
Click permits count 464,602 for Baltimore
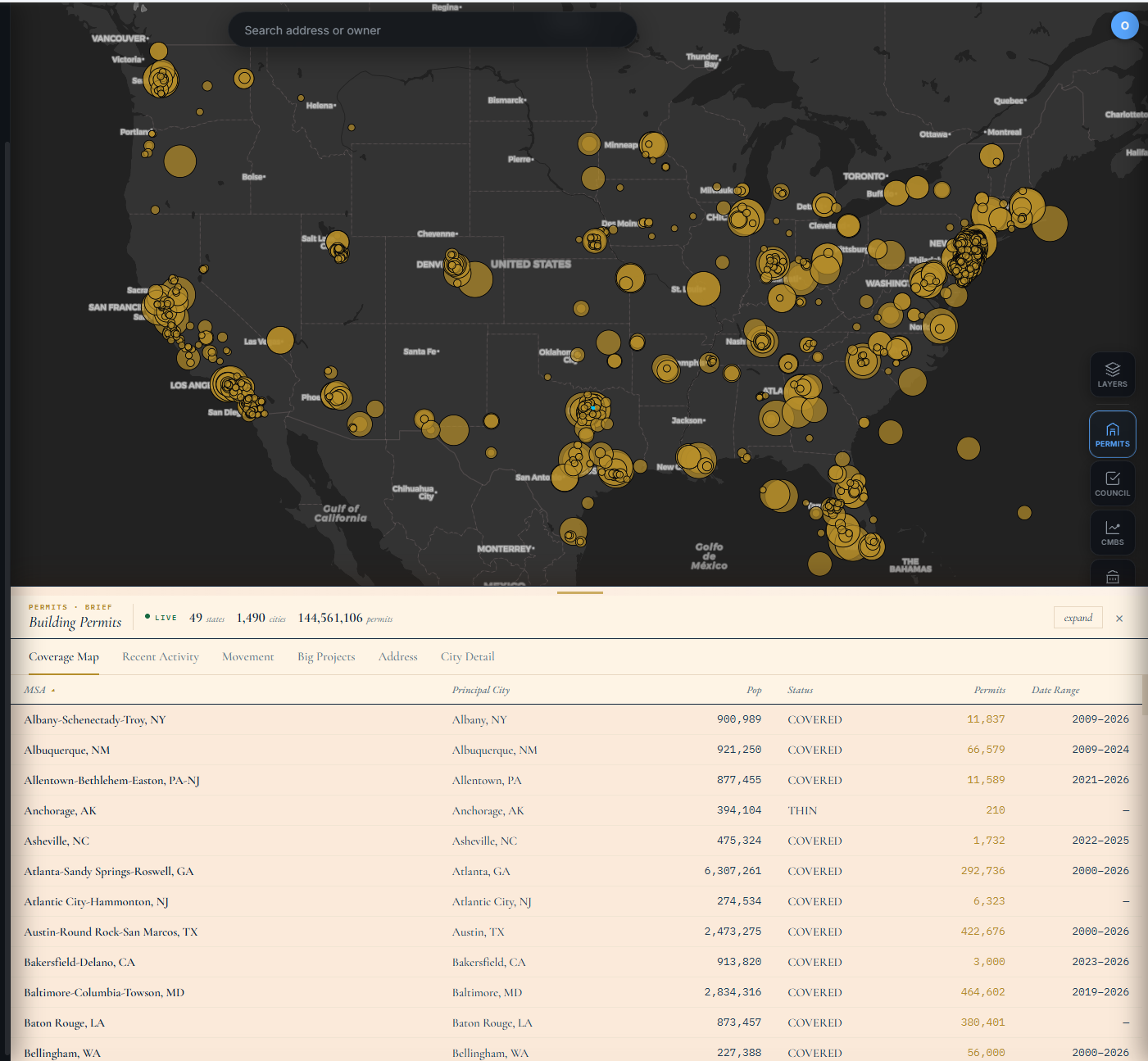[x=982, y=992]
